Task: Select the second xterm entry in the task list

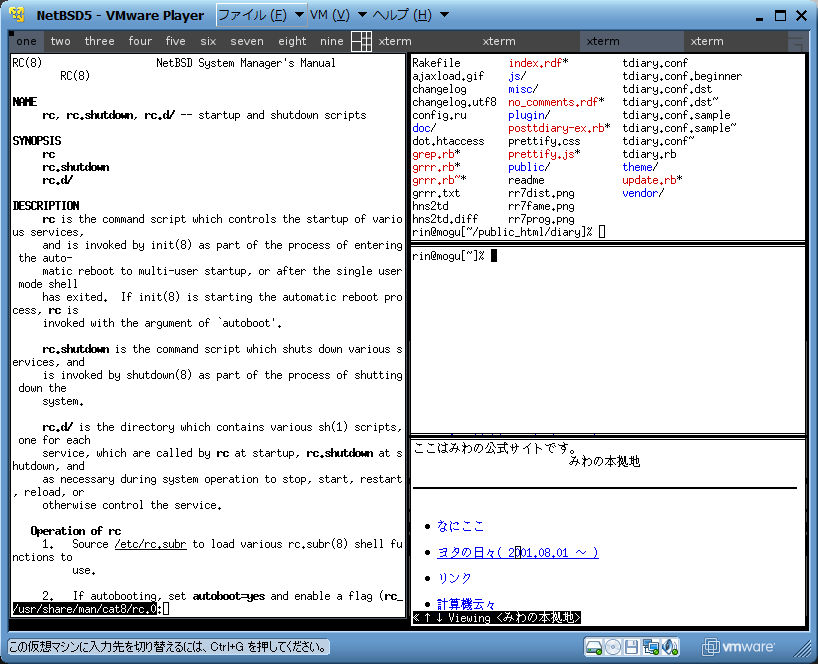Action: click(528, 41)
